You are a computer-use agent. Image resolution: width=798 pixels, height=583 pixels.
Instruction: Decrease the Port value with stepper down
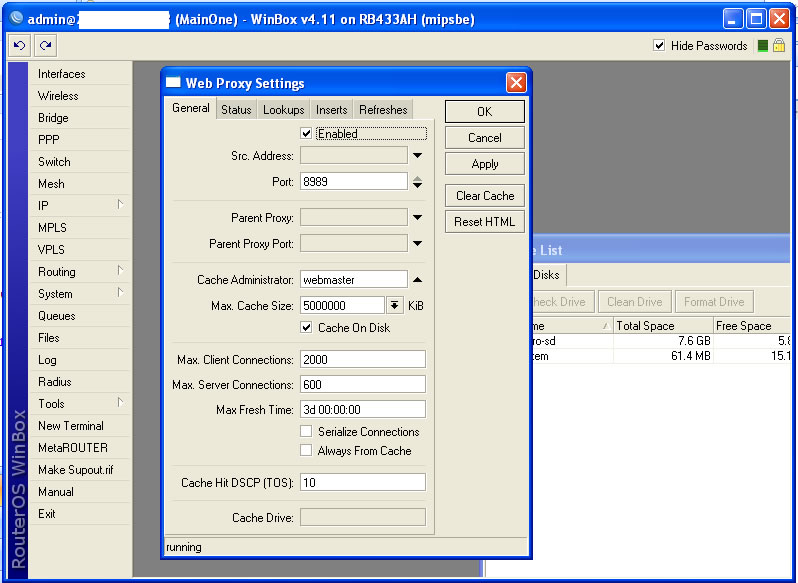[x=417, y=185]
